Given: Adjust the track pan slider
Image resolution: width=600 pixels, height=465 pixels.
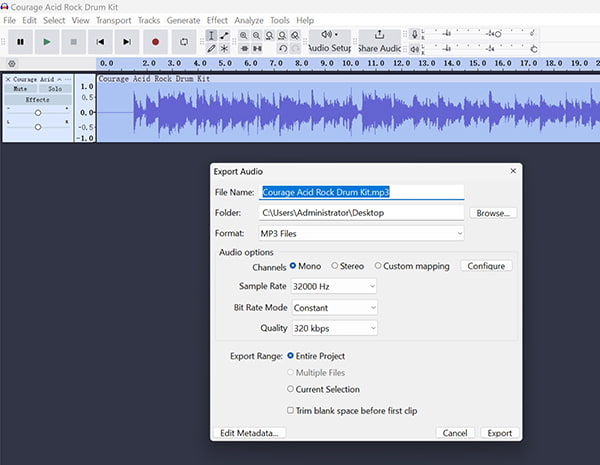Looking at the screenshot, I should pyautogui.click(x=38, y=127).
